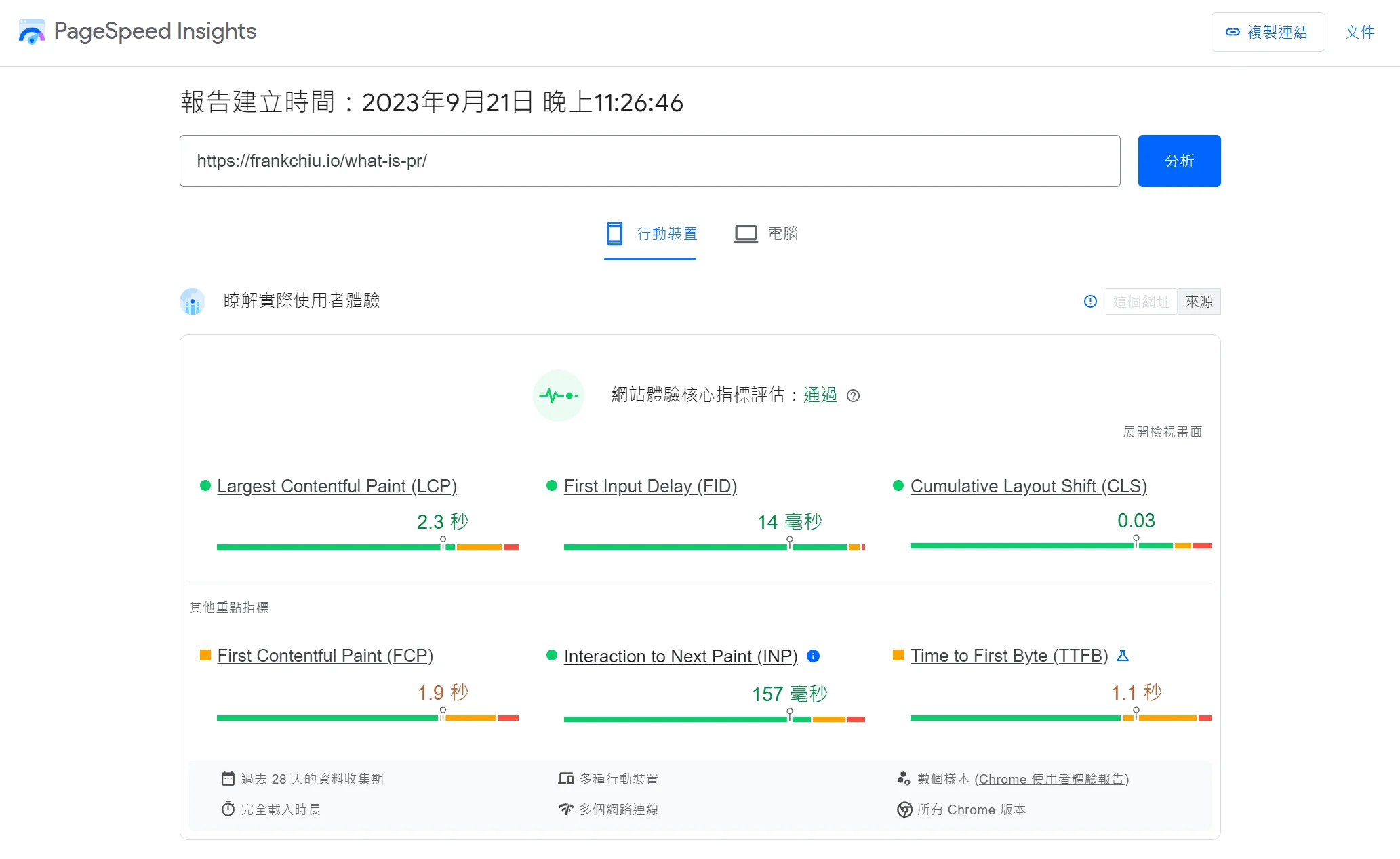Viewport: 1400px width, 859px height.
Task: Click the blue info icon beside INP
Action: (814, 656)
